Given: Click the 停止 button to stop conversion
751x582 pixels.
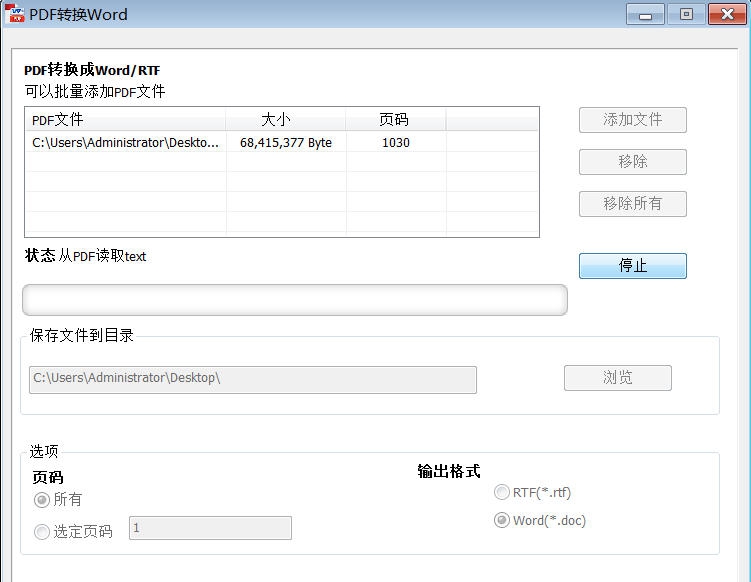Looking at the screenshot, I should point(633,266).
